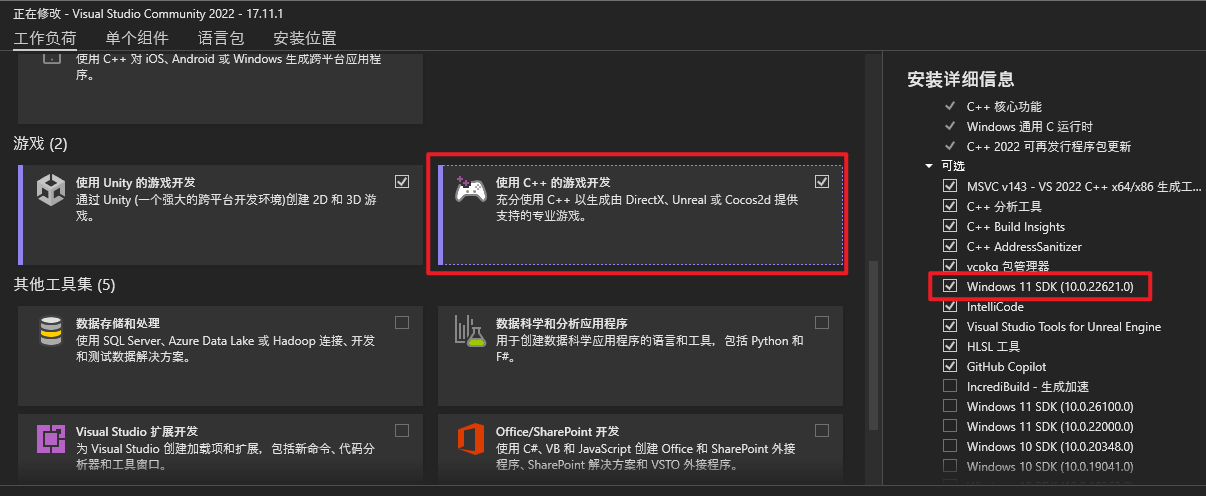The image size is (1206, 496).
Task: Enable Windows 10 SDK (10.0.20348.0) checkbox
Action: pos(950,447)
